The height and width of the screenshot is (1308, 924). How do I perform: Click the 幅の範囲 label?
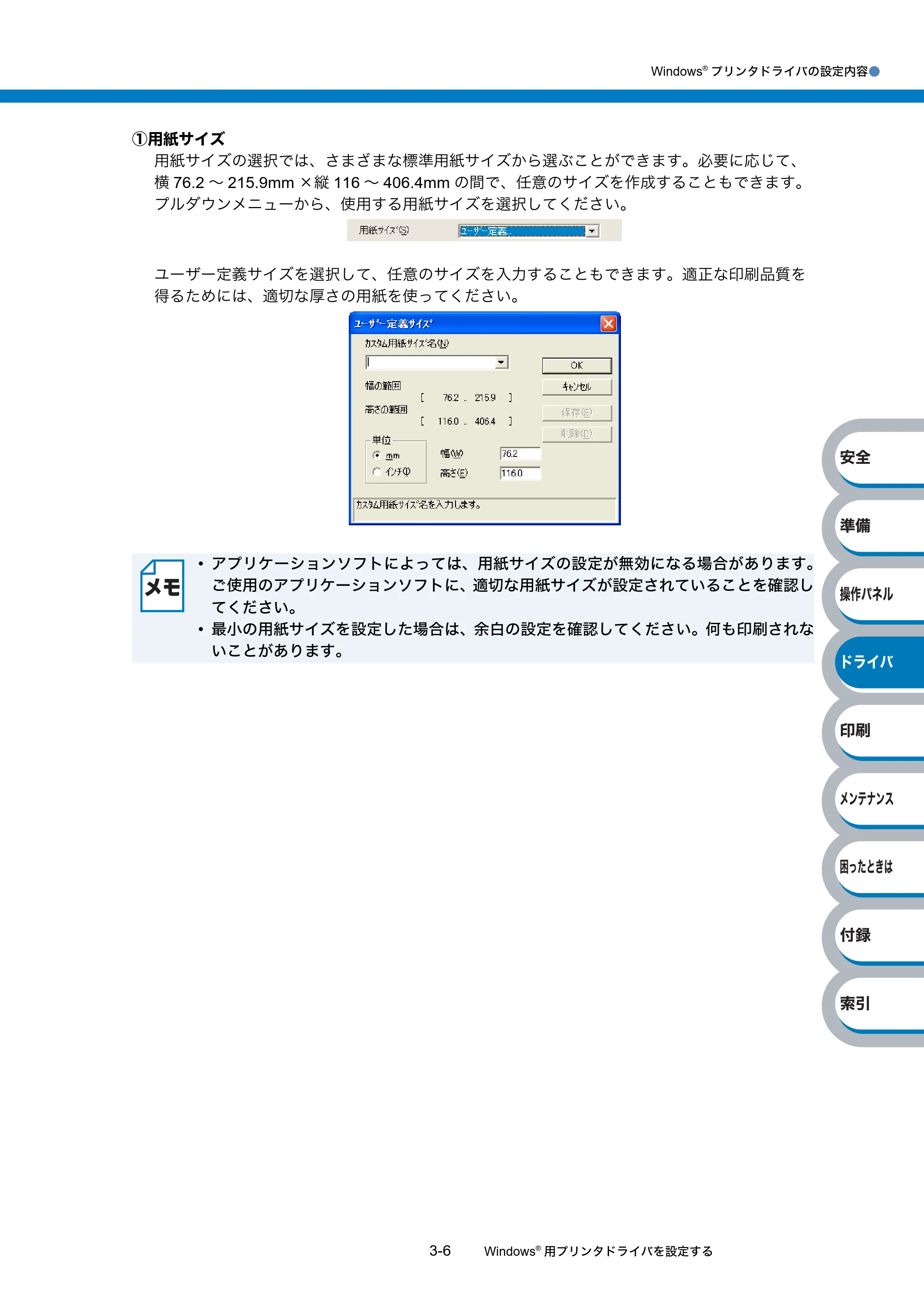pyautogui.click(x=383, y=386)
